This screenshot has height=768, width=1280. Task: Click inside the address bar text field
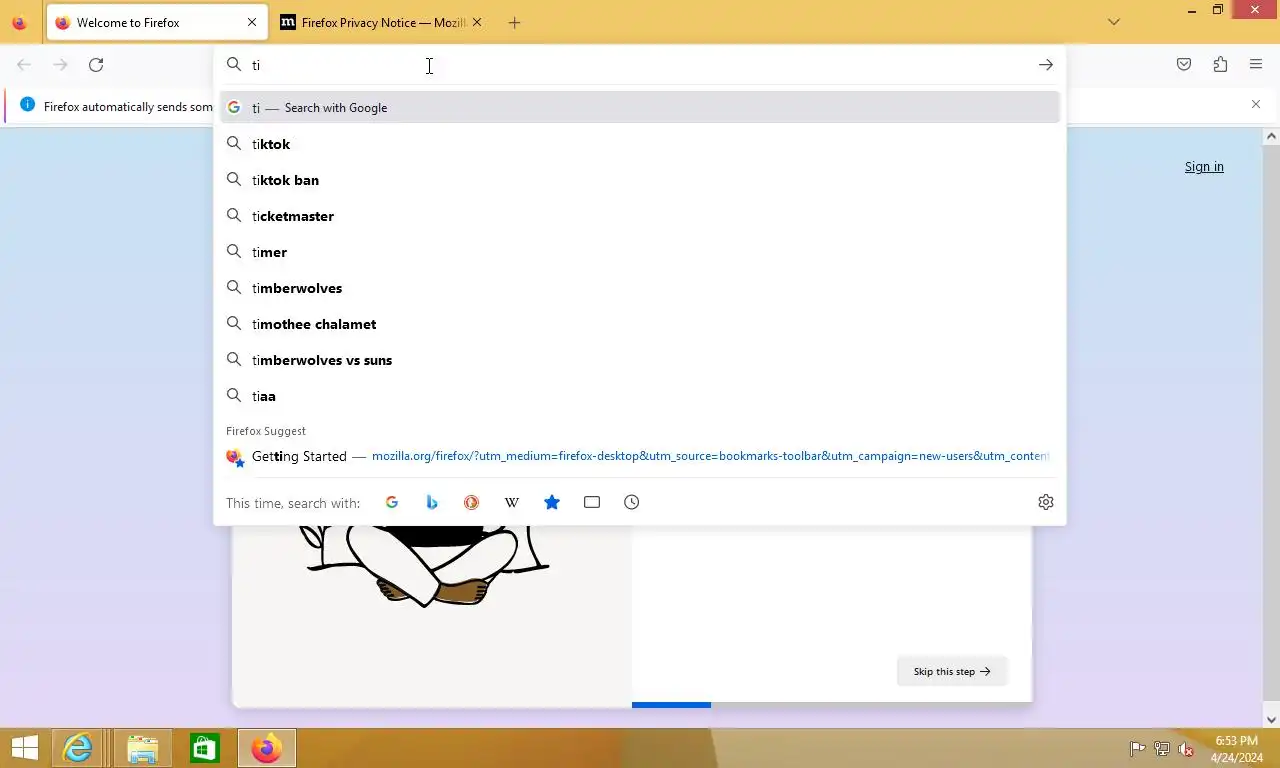pyautogui.click(x=640, y=65)
